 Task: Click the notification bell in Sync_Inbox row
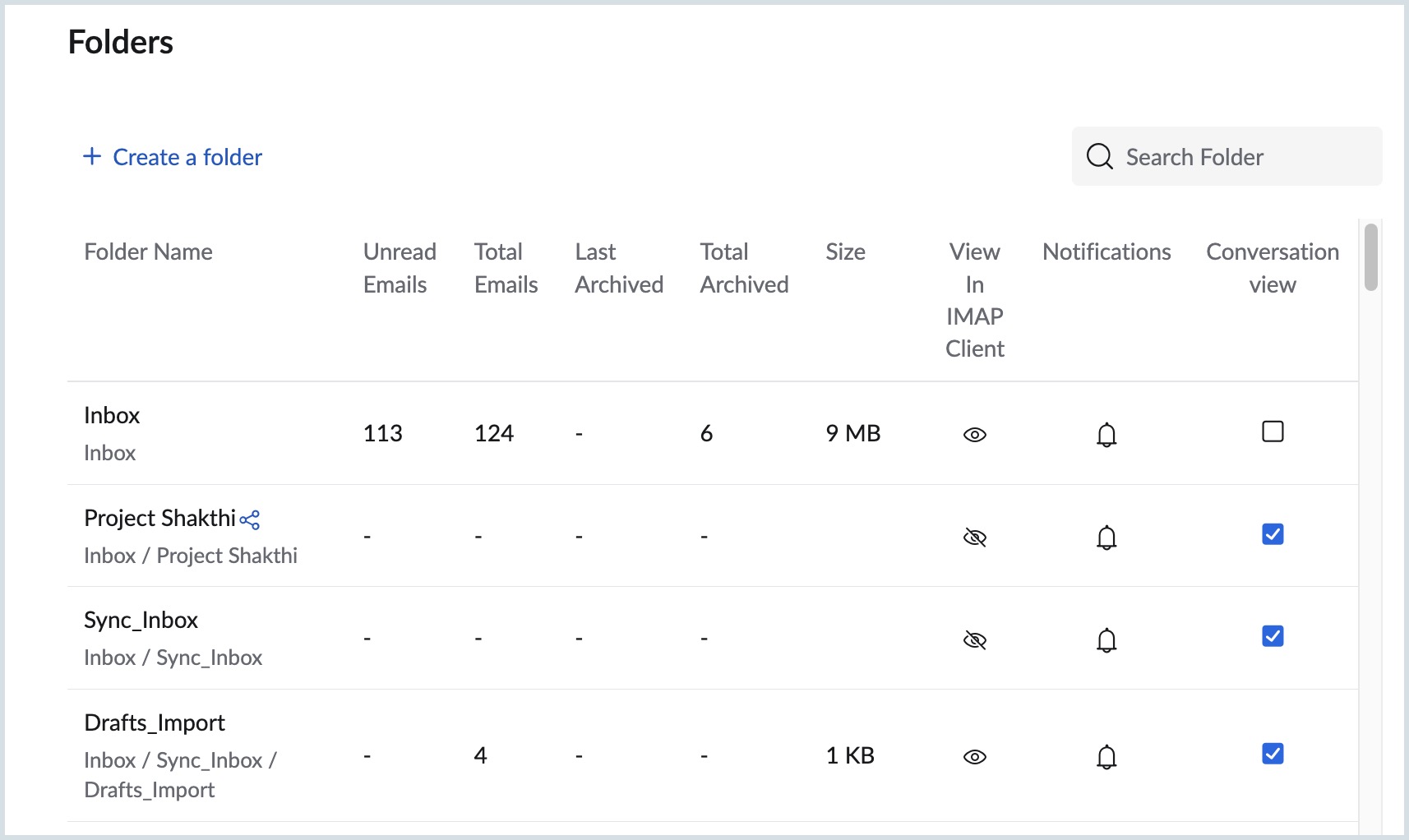tap(1106, 639)
